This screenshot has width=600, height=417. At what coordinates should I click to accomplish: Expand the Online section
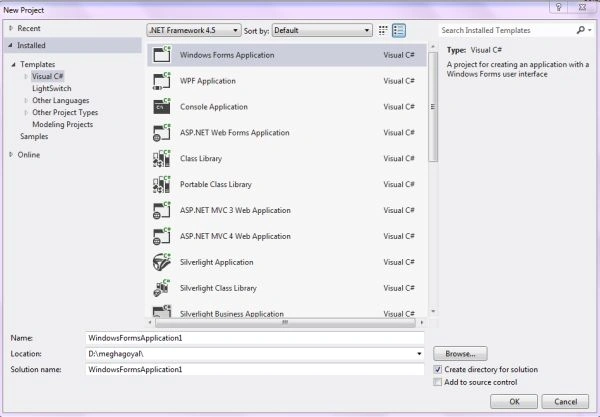(x=11, y=154)
